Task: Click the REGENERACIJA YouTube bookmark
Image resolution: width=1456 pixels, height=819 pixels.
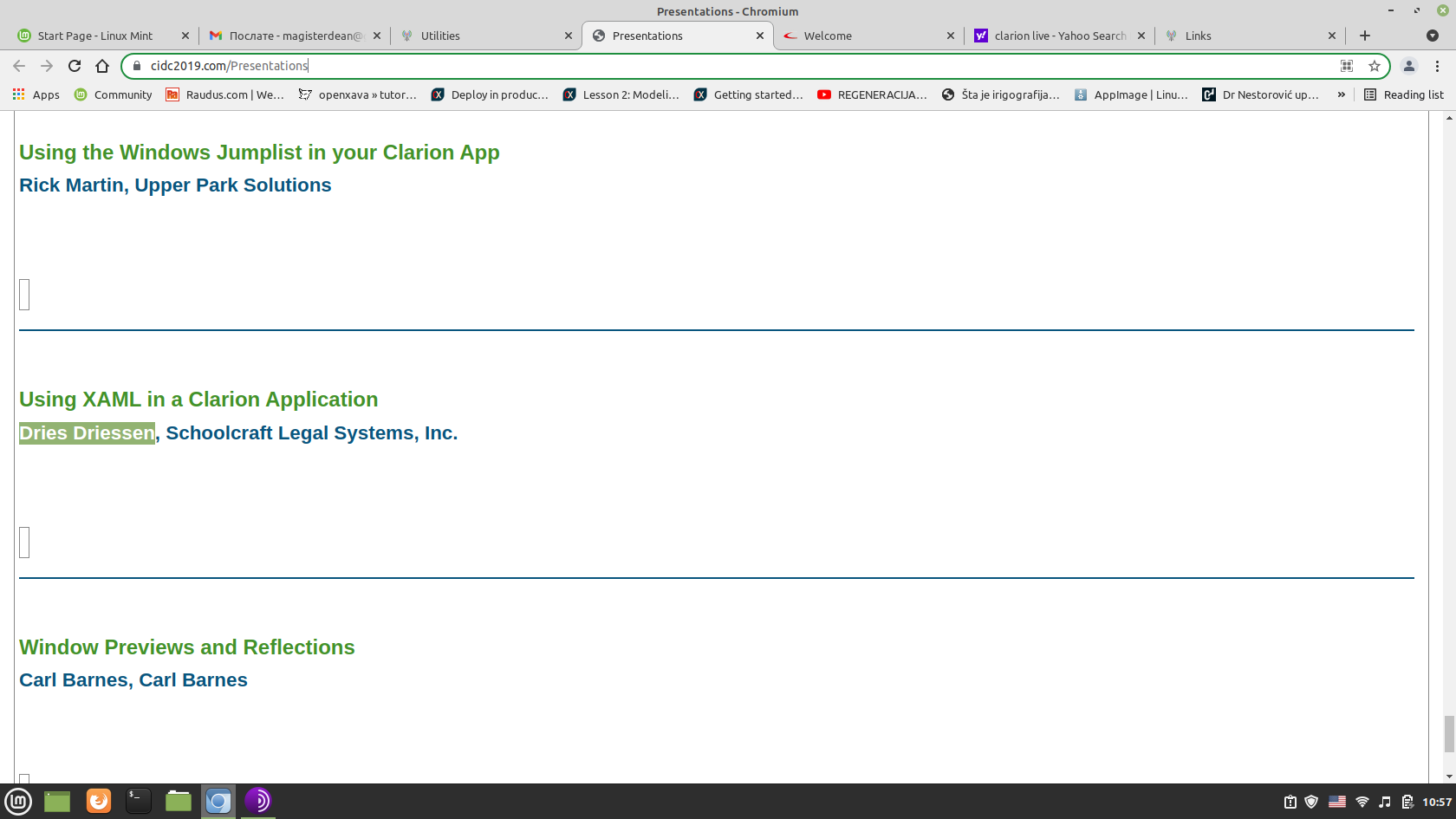Action: point(872,94)
